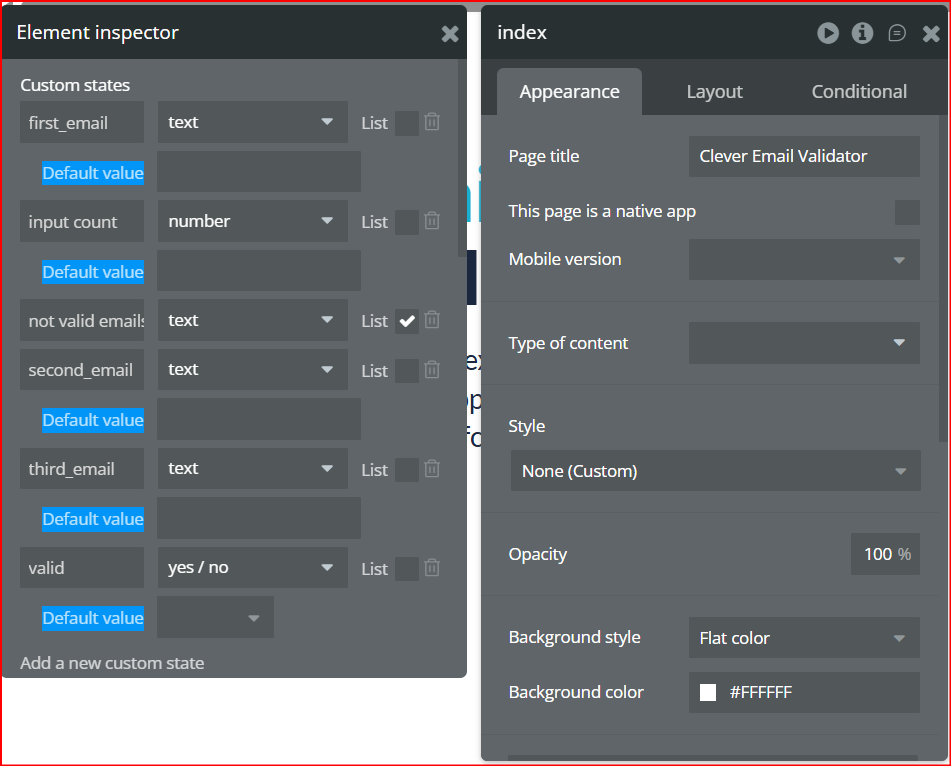Open comments icon in index panel
The width and height of the screenshot is (951, 766).
(897, 33)
